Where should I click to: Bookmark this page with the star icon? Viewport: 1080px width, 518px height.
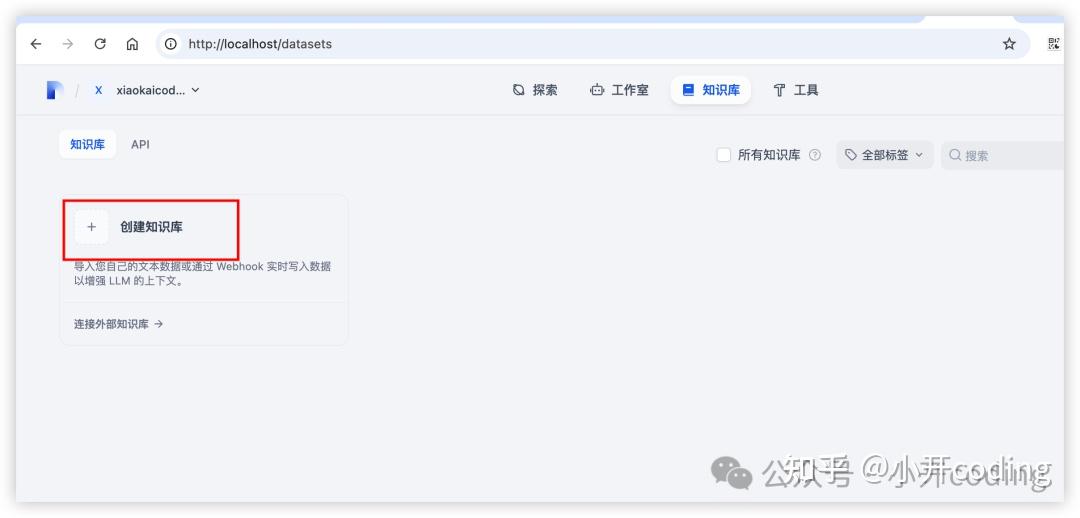tap(1009, 44)
